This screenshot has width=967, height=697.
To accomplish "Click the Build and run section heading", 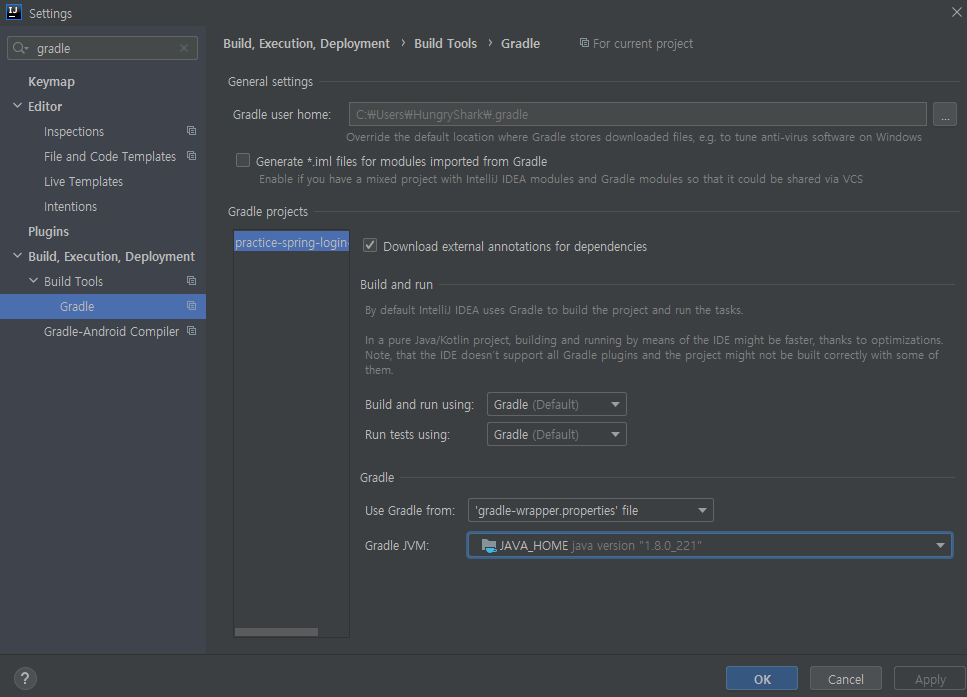I will coord(397,284).
